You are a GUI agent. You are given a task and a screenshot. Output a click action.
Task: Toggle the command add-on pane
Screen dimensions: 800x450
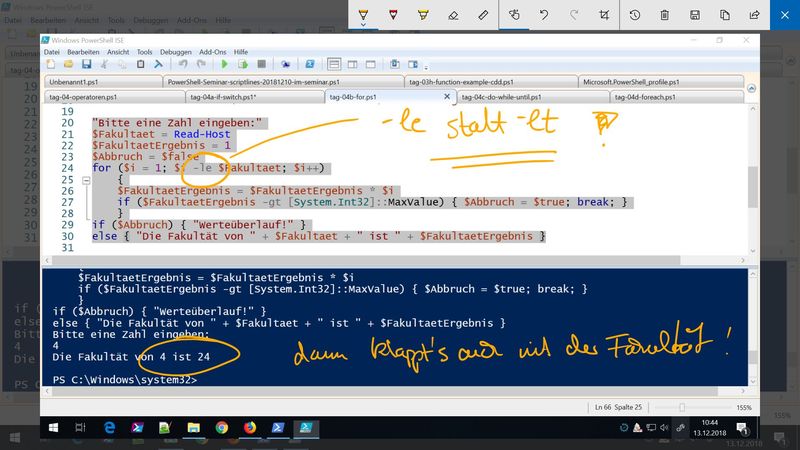[413, 64]
